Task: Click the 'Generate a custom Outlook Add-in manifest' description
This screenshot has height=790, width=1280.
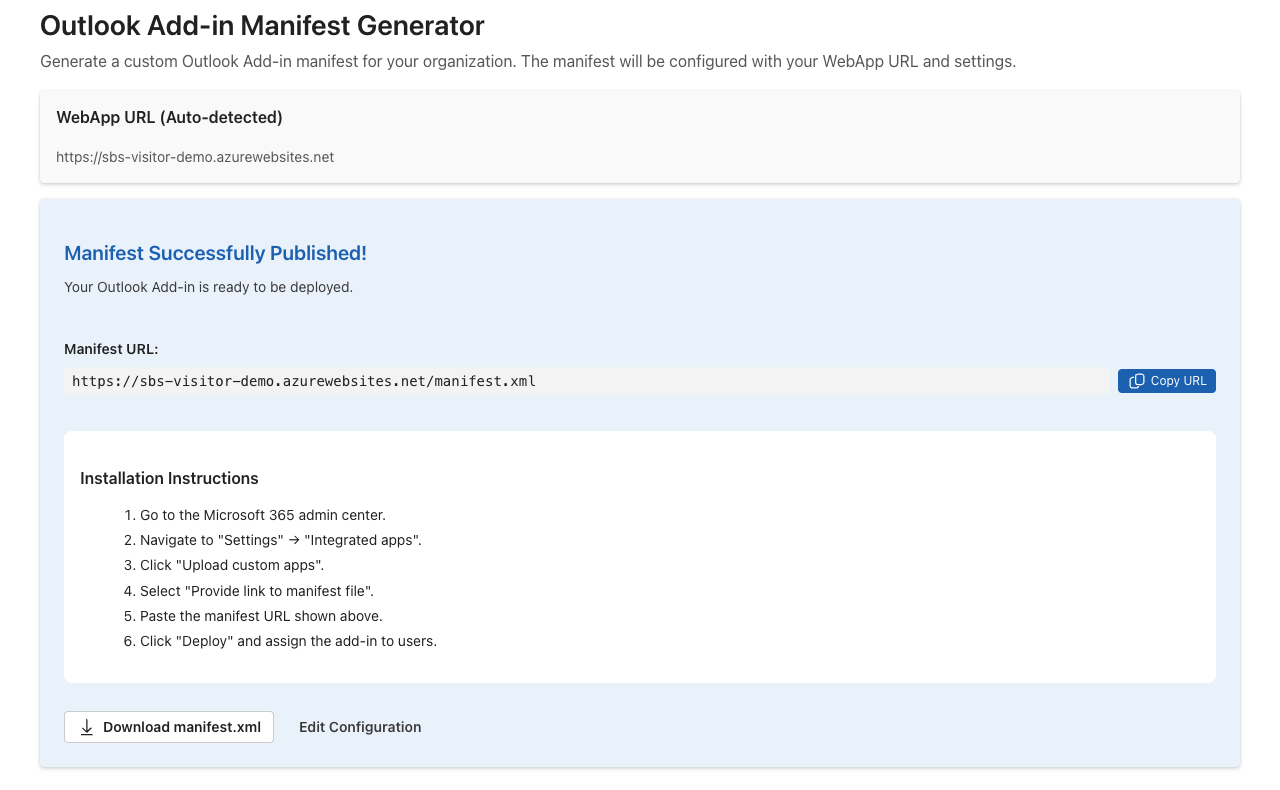Action: point(528,61)
